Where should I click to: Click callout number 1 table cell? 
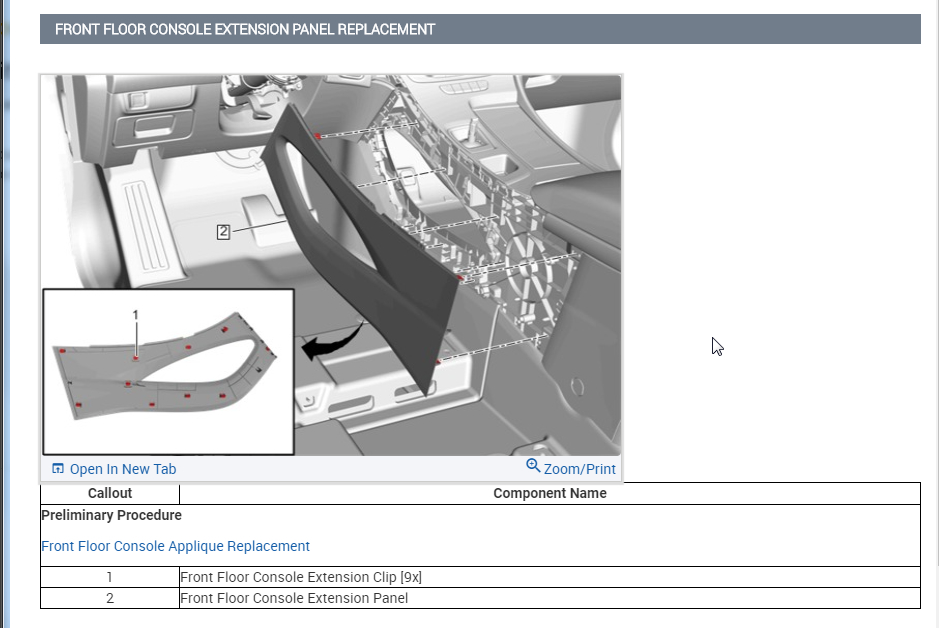(x=110, y=577)
